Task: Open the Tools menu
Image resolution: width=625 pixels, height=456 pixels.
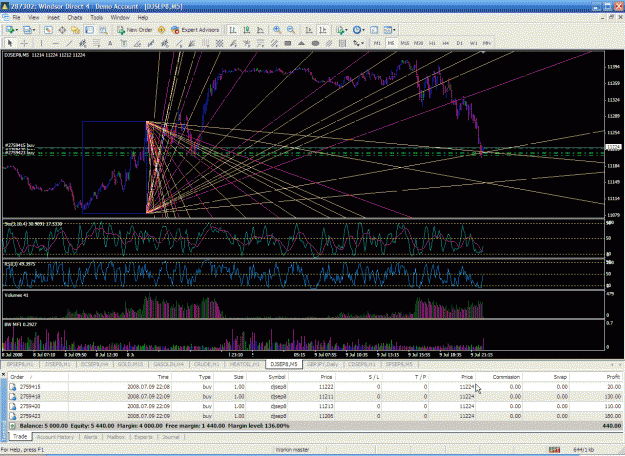Action: [x=96, y=18]
